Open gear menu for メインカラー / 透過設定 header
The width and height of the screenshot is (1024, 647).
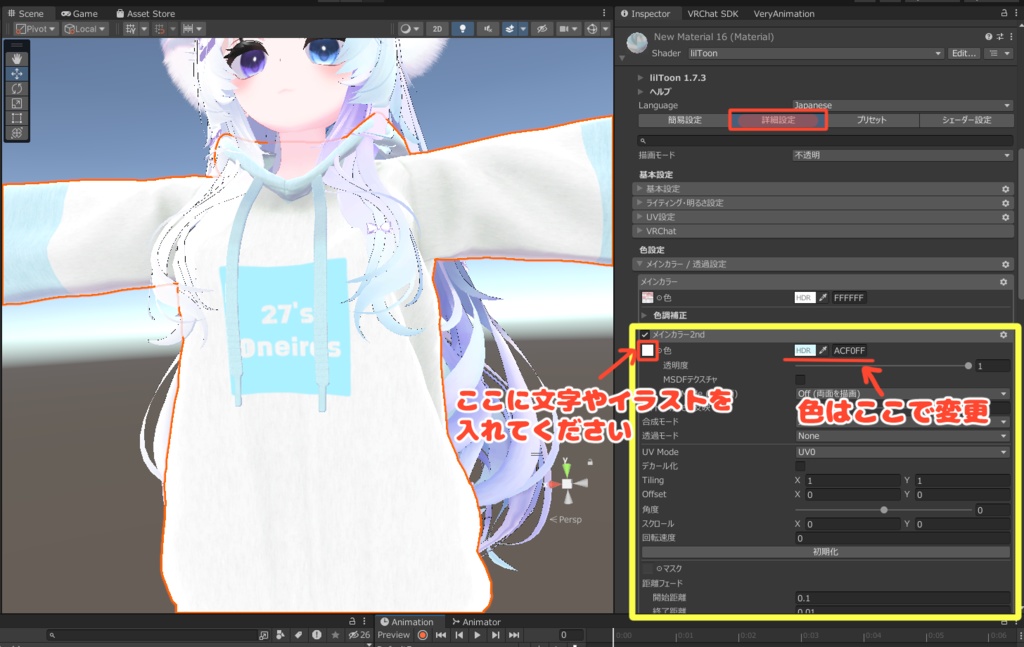1006,264
